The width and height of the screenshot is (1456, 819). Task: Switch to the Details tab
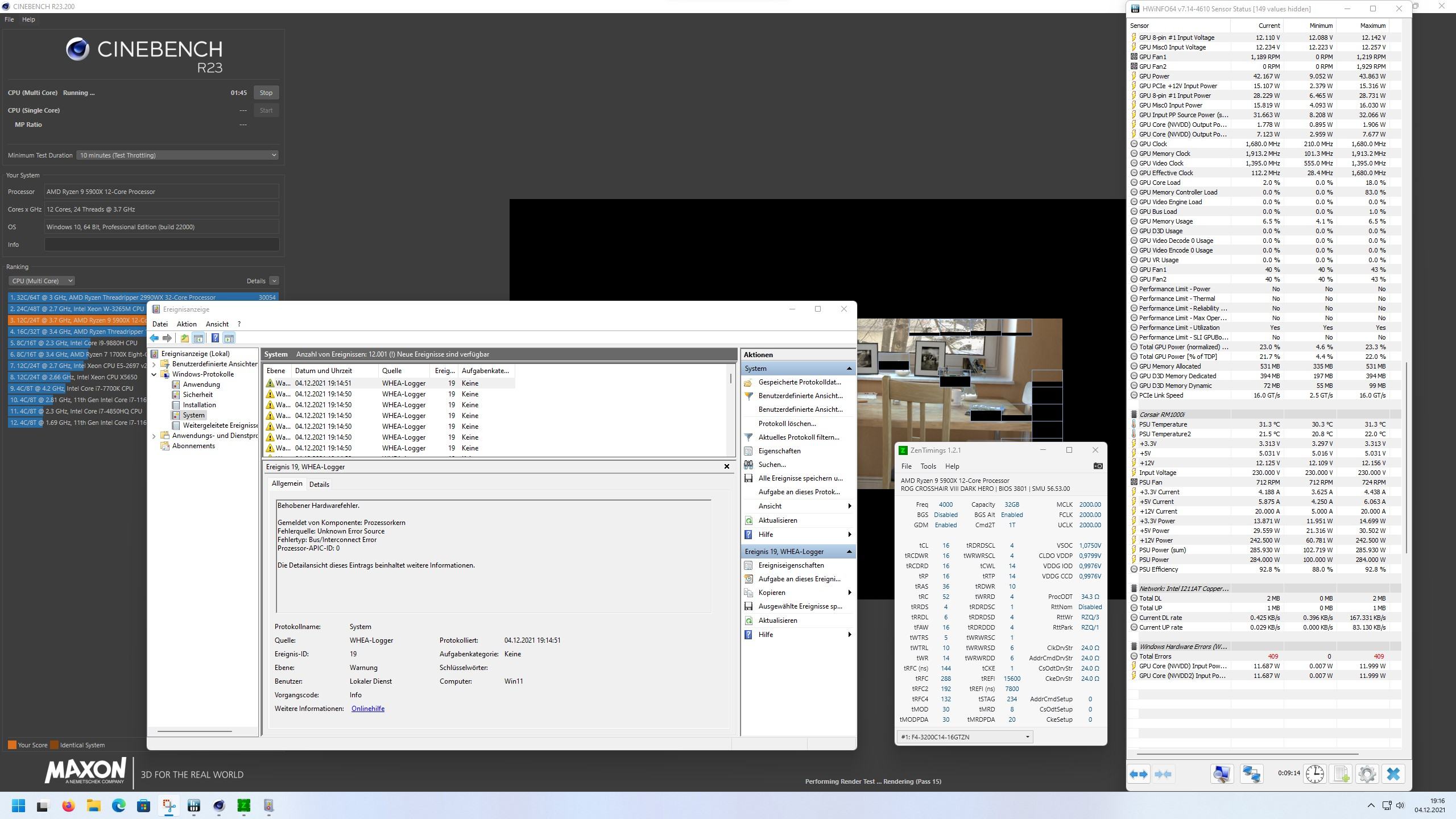[x=319, y=485]
